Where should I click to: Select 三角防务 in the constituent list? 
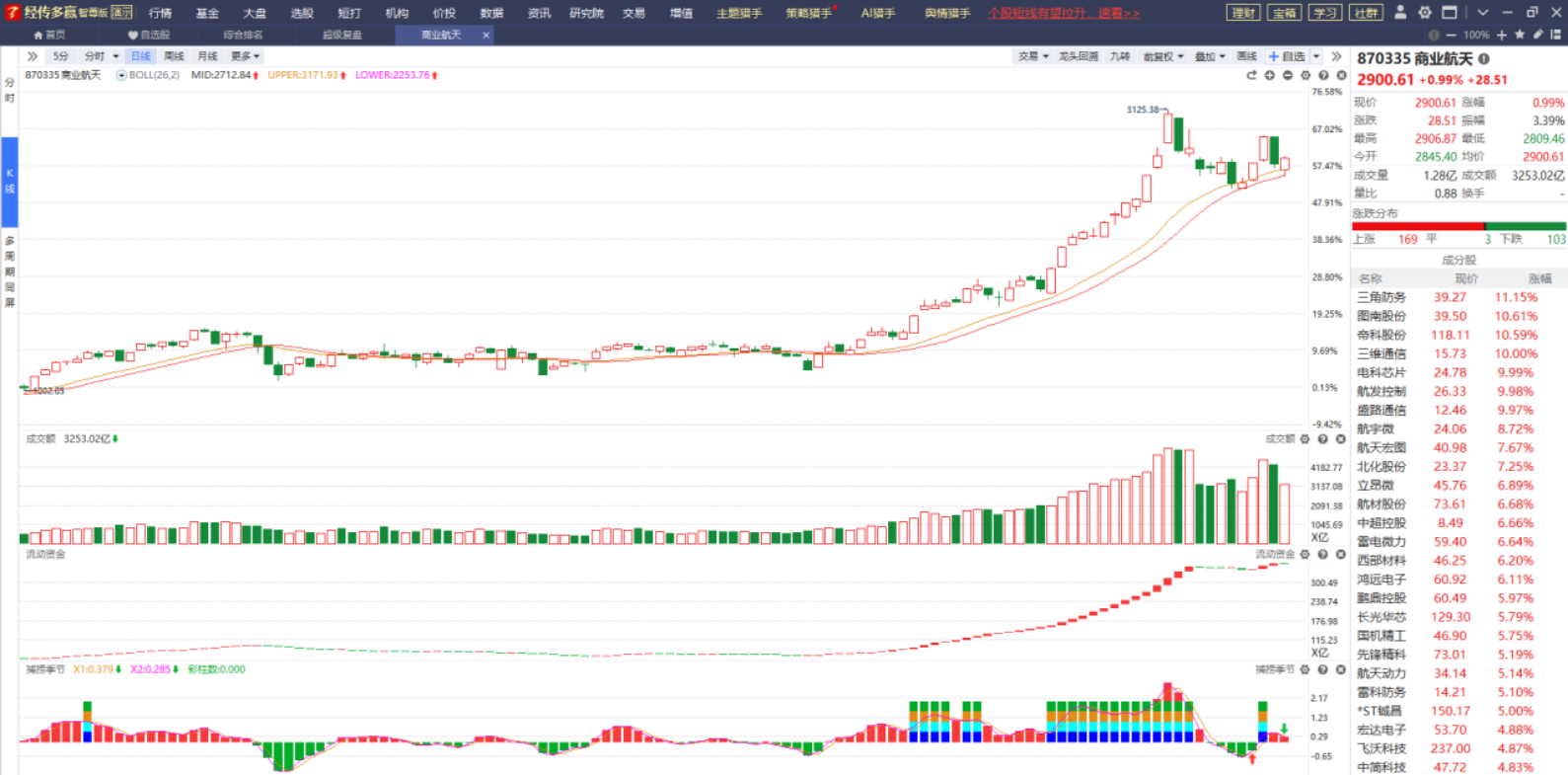click(x=1381, y=297)
